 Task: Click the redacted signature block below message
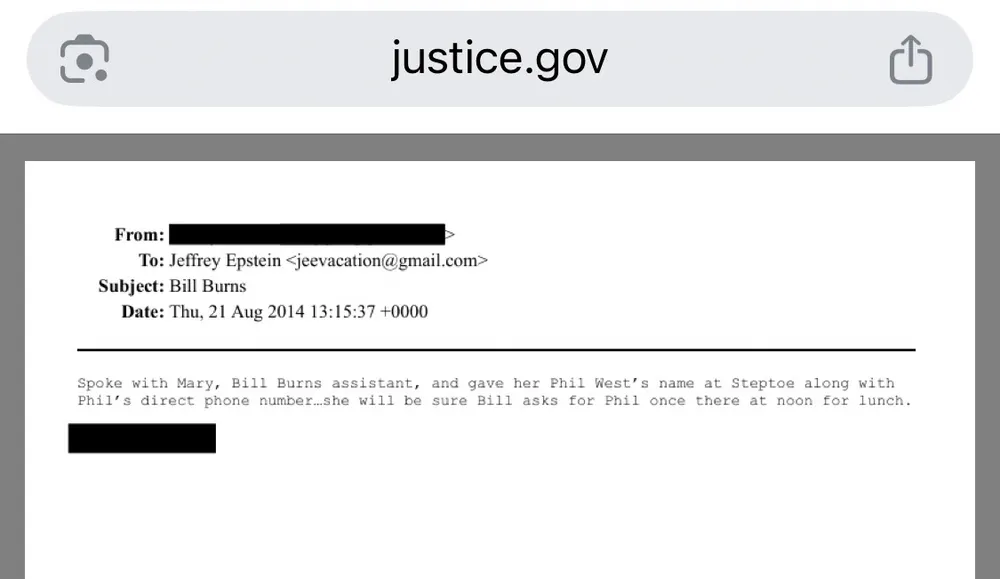142,438
